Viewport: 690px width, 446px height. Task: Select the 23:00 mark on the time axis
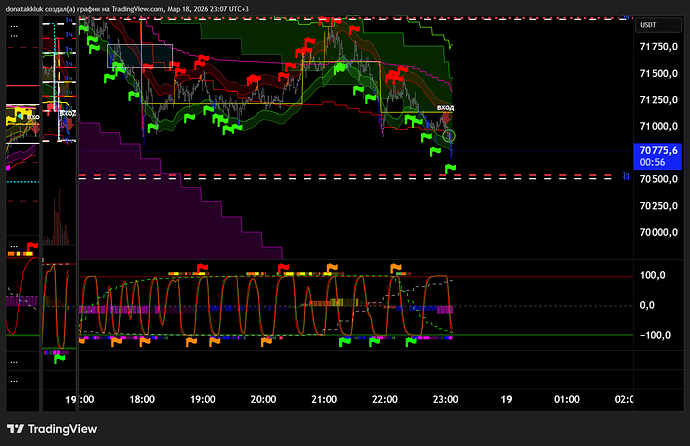[444, 398]
